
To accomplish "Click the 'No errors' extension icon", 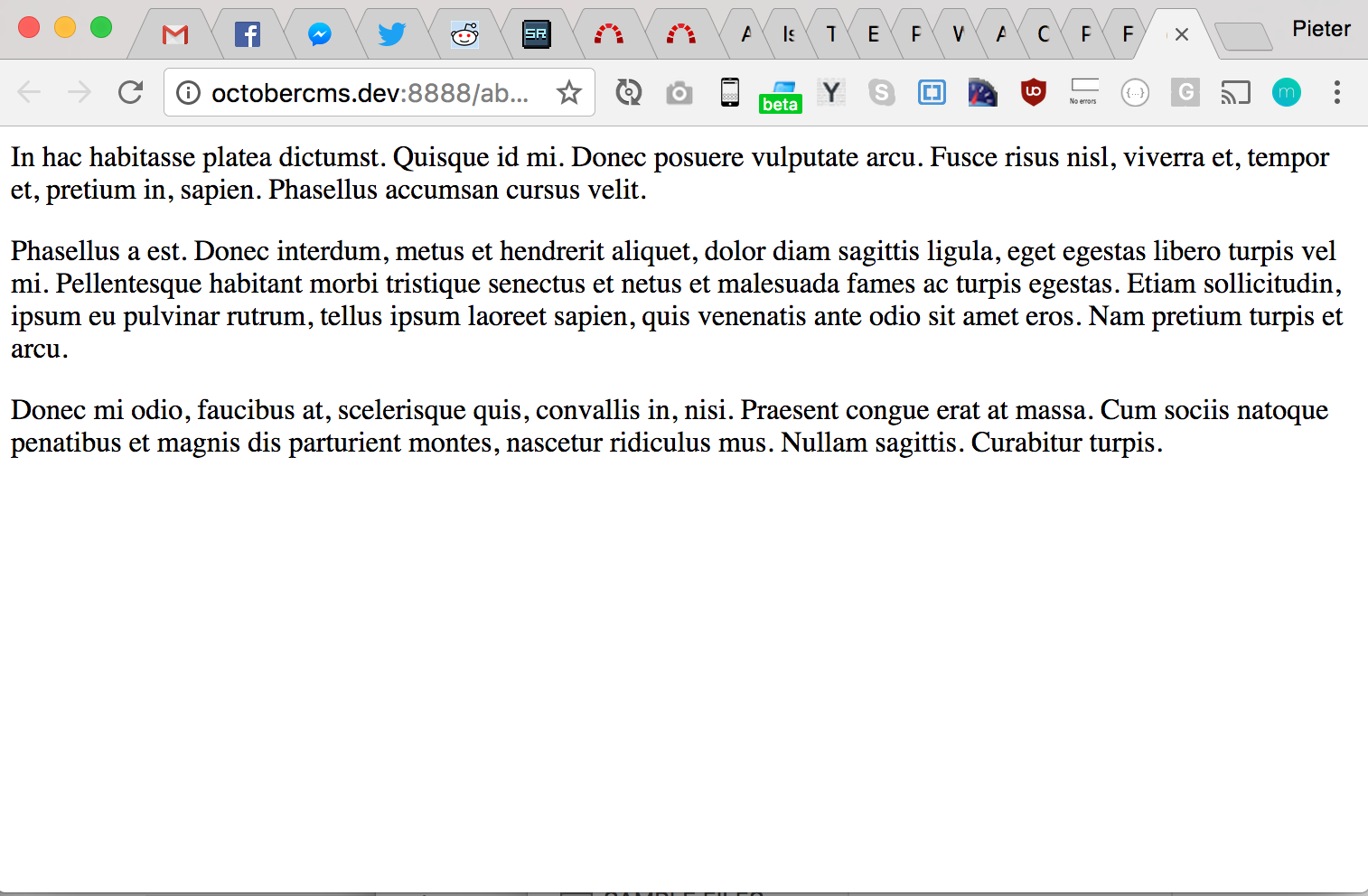I will coord(1083,92).
